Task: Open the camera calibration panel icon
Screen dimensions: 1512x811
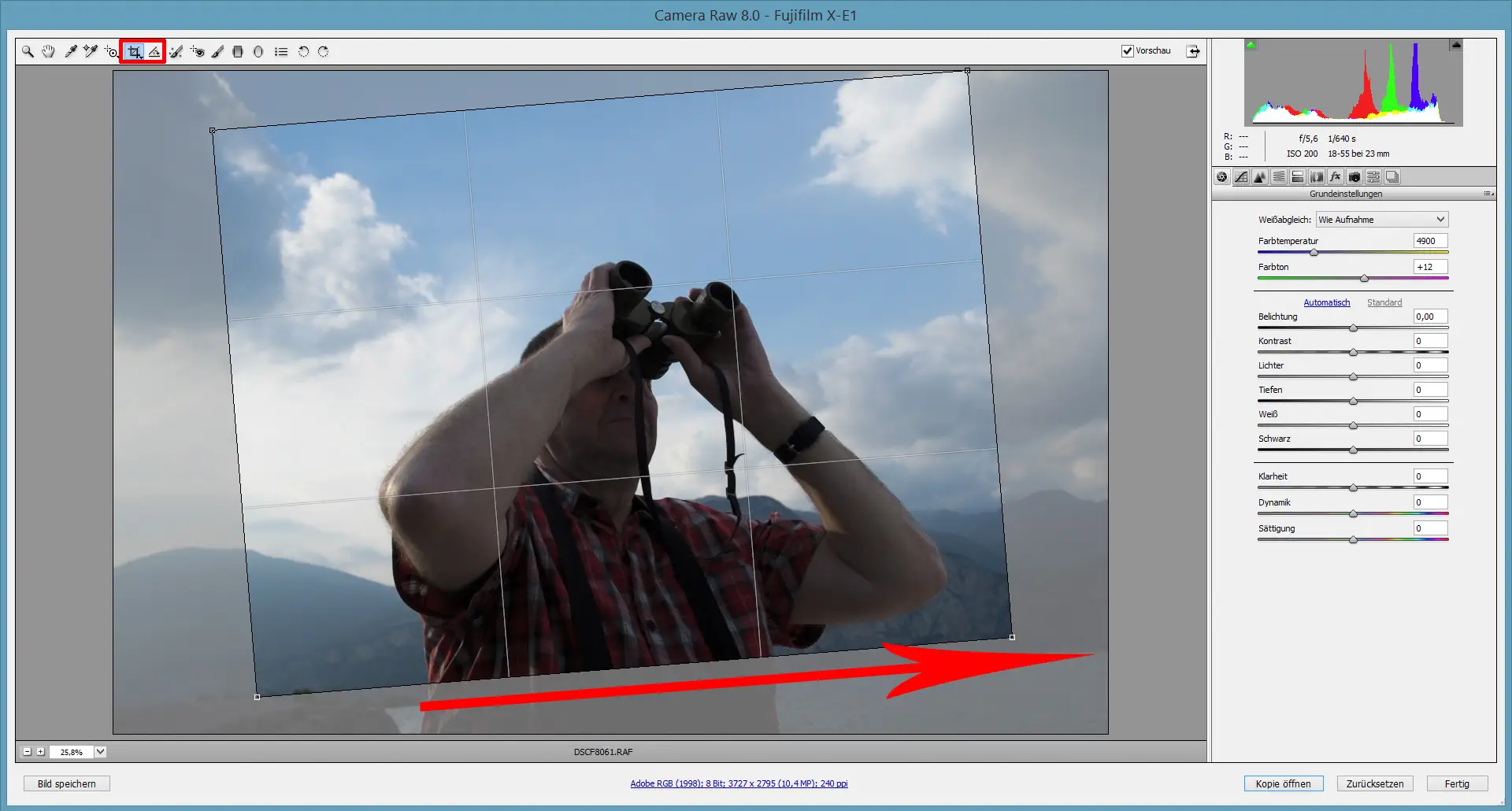Action: (x=1354, y=176)
